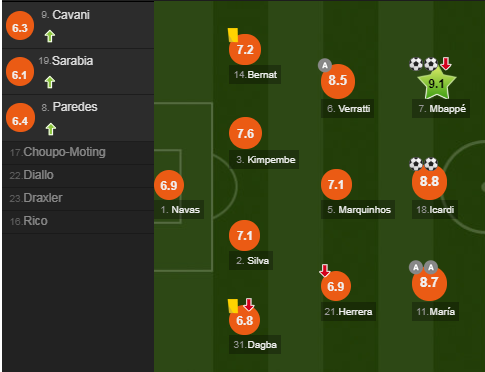Click Mbappé's green star 9.1 rating
Viewport: 485px width, 372px height.
437,83
